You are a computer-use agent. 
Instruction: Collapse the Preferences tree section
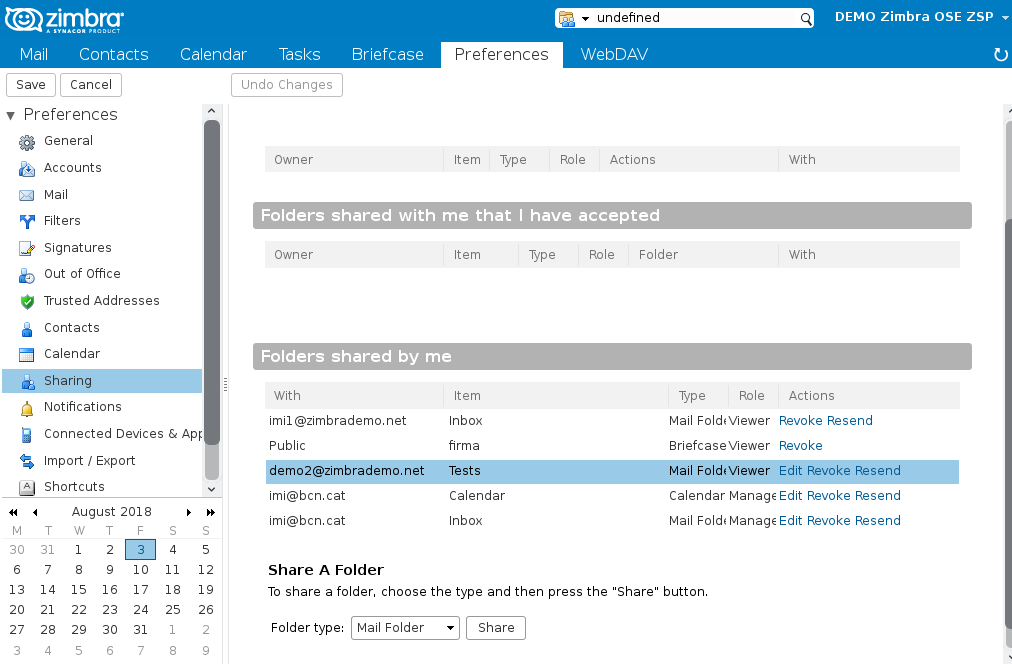pyautogui.click(x=10, y=115)
